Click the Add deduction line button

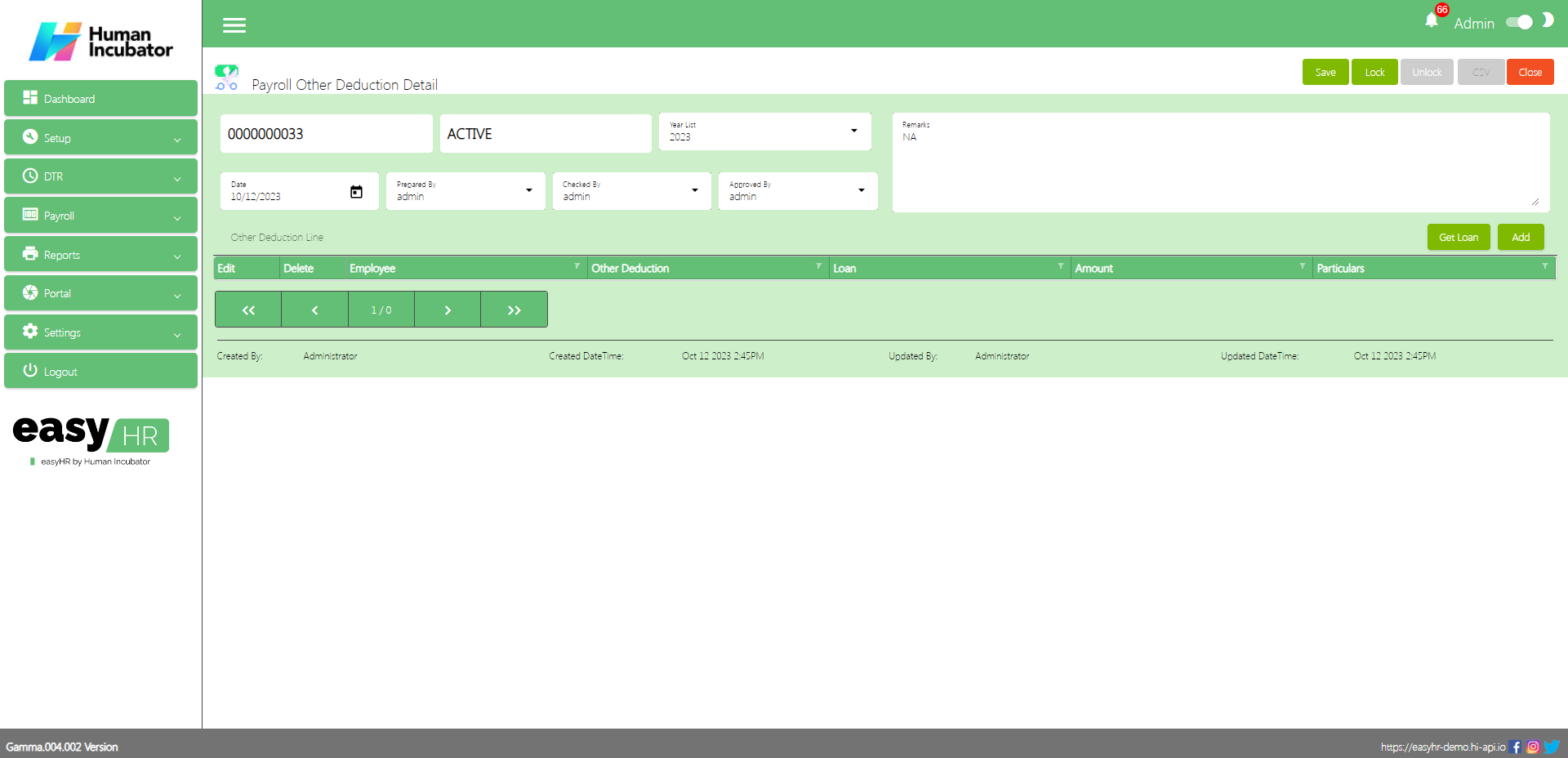coord(1521,237)
